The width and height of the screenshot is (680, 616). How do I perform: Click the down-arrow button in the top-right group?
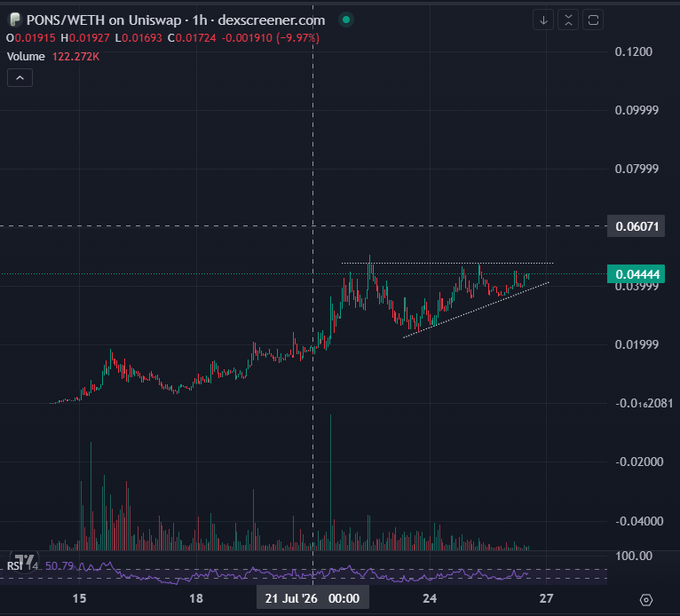543,20
